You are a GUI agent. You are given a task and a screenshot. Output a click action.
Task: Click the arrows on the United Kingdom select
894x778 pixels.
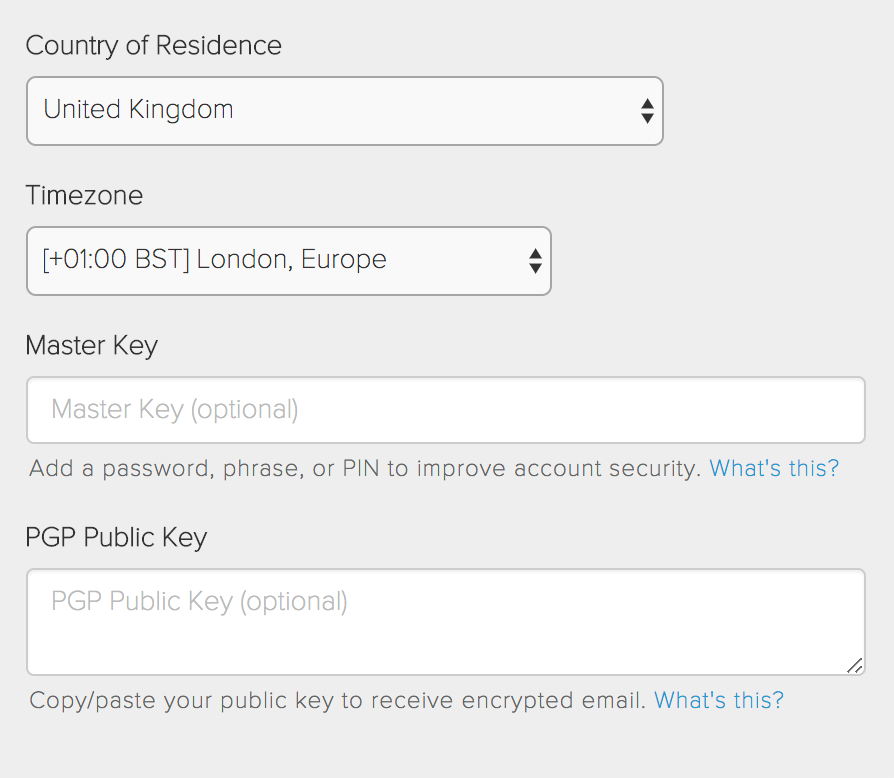[647, 111]
